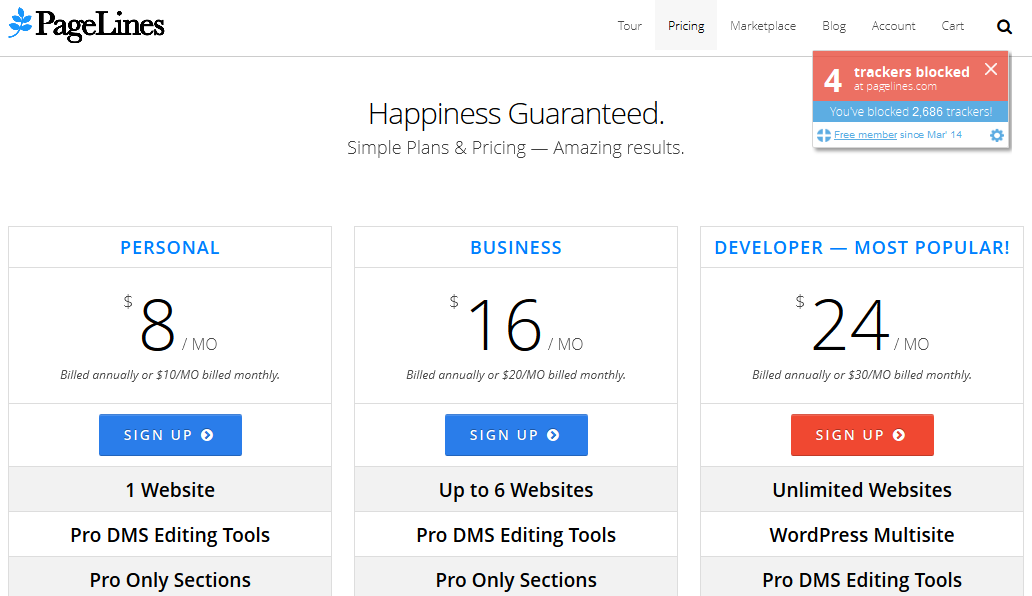Viewport: 1032px width, 596px height.
Task: Click the PERSONAL plan heading
Action: point(170,248)
